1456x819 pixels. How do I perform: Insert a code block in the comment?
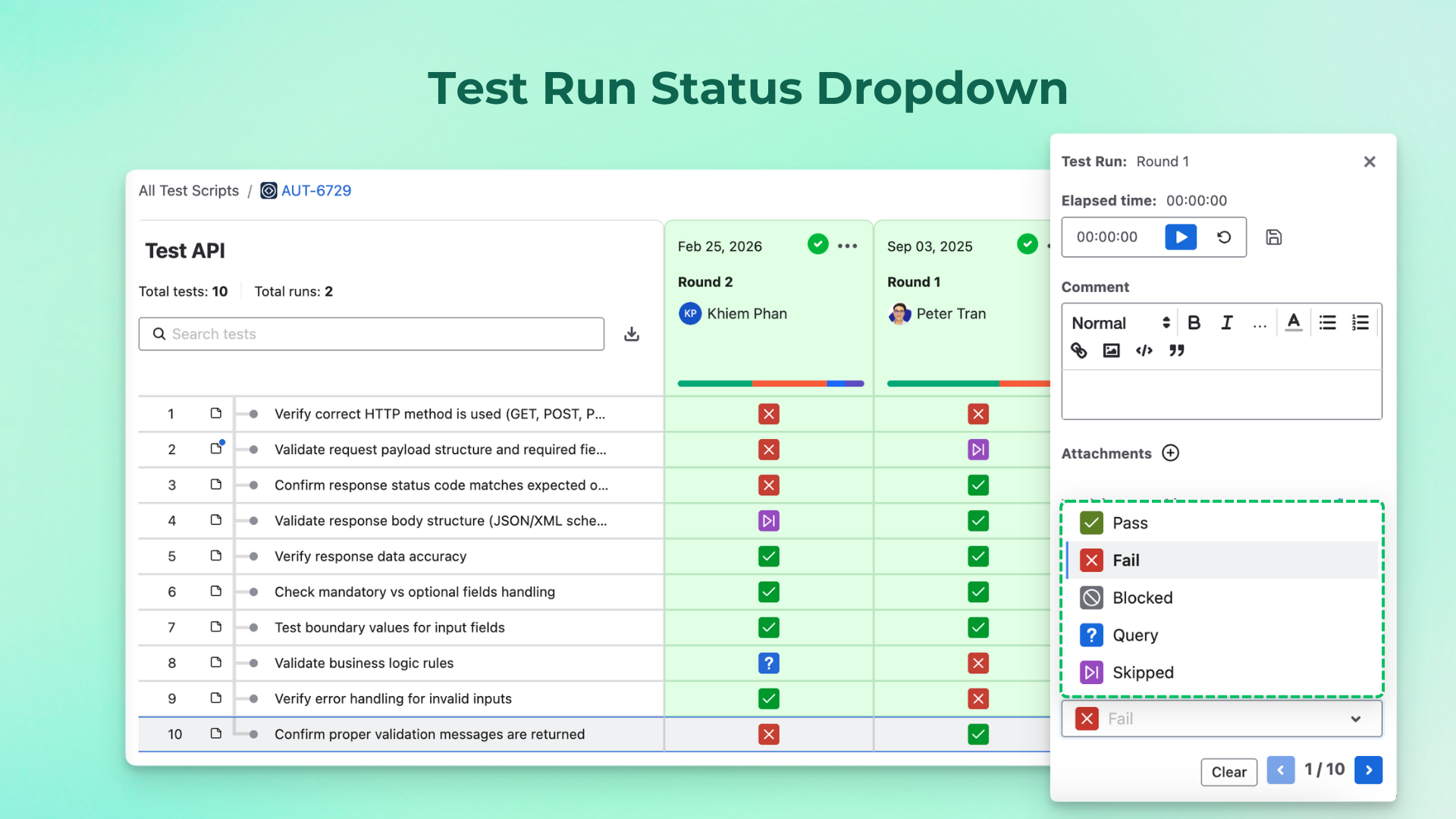click(1144, 350)
